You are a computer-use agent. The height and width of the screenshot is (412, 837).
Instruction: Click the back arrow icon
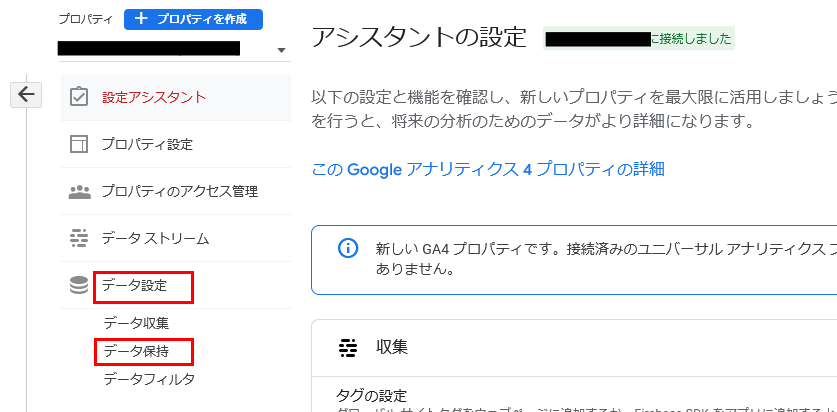pyautogui.click(x=25, y=94)
